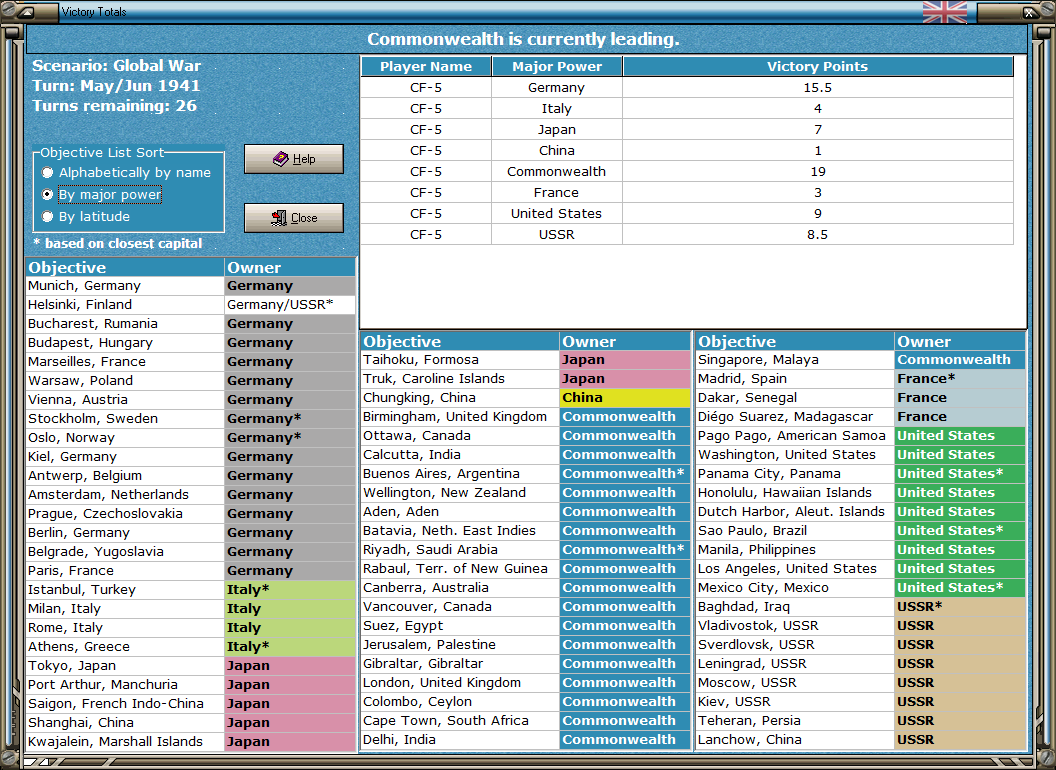This screenshot has height=770, width=1056.
Task: Click the British flag icon in title bar
Action: pos(944,11)
